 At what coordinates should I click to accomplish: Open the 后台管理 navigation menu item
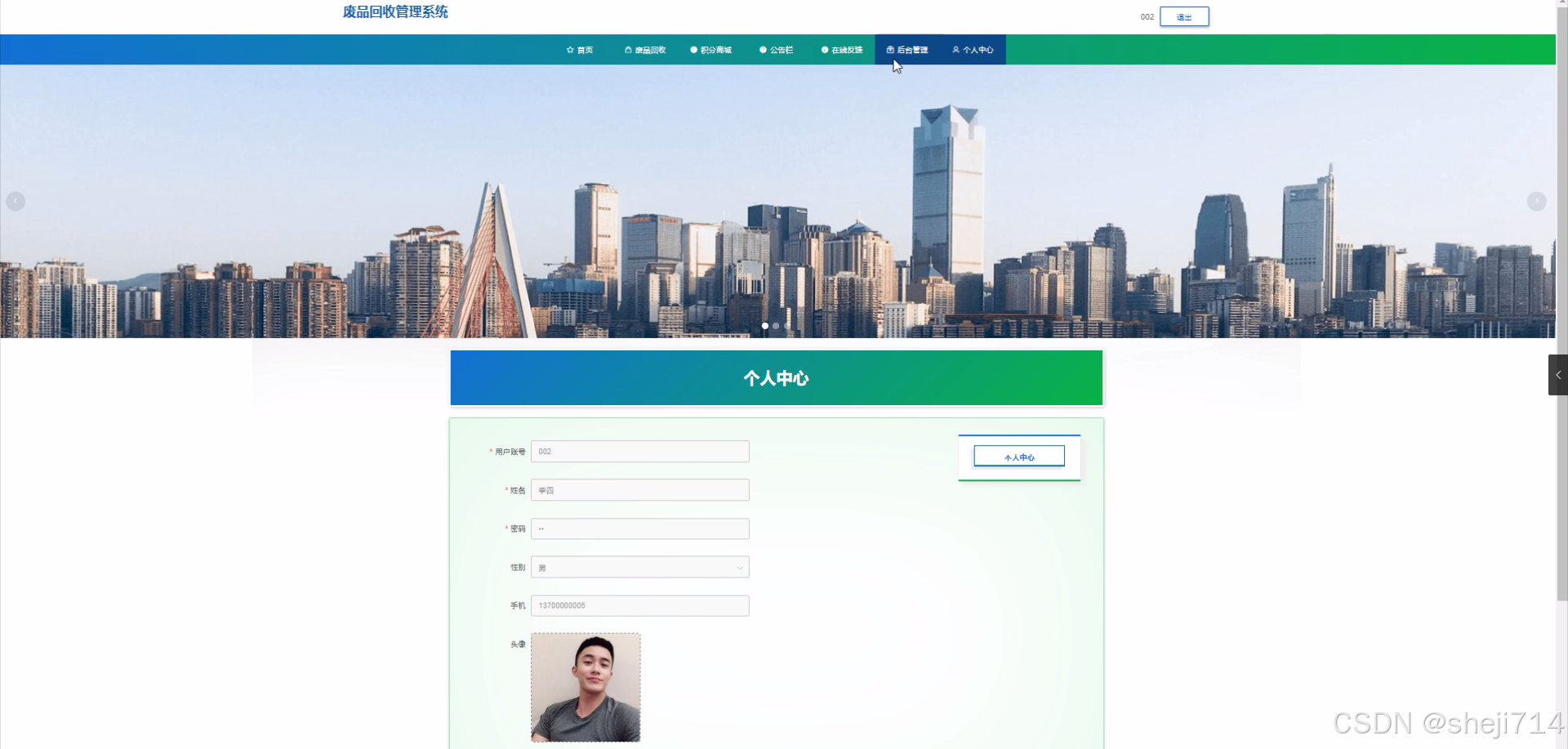(x=909, y=50)
